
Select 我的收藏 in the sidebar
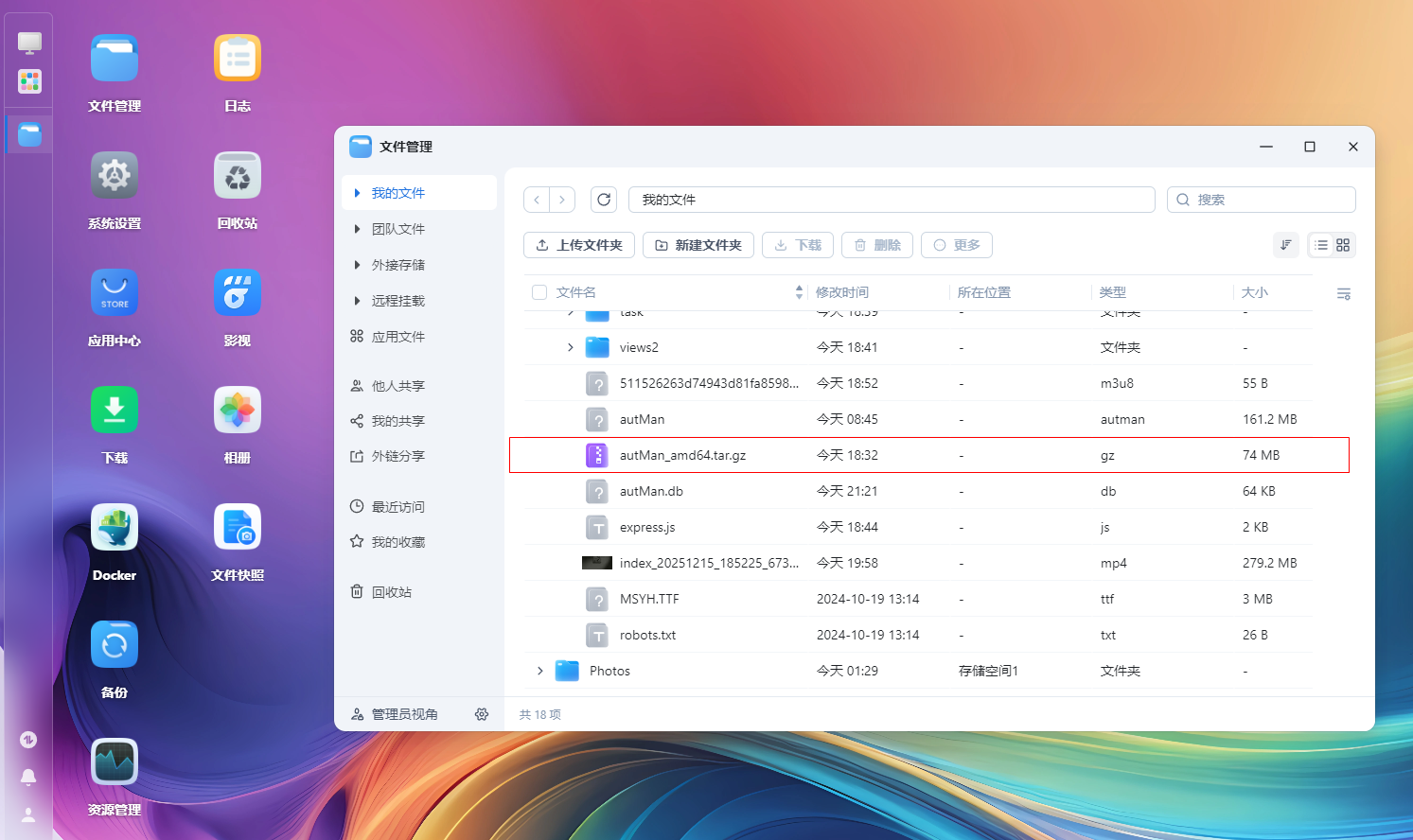397,542
